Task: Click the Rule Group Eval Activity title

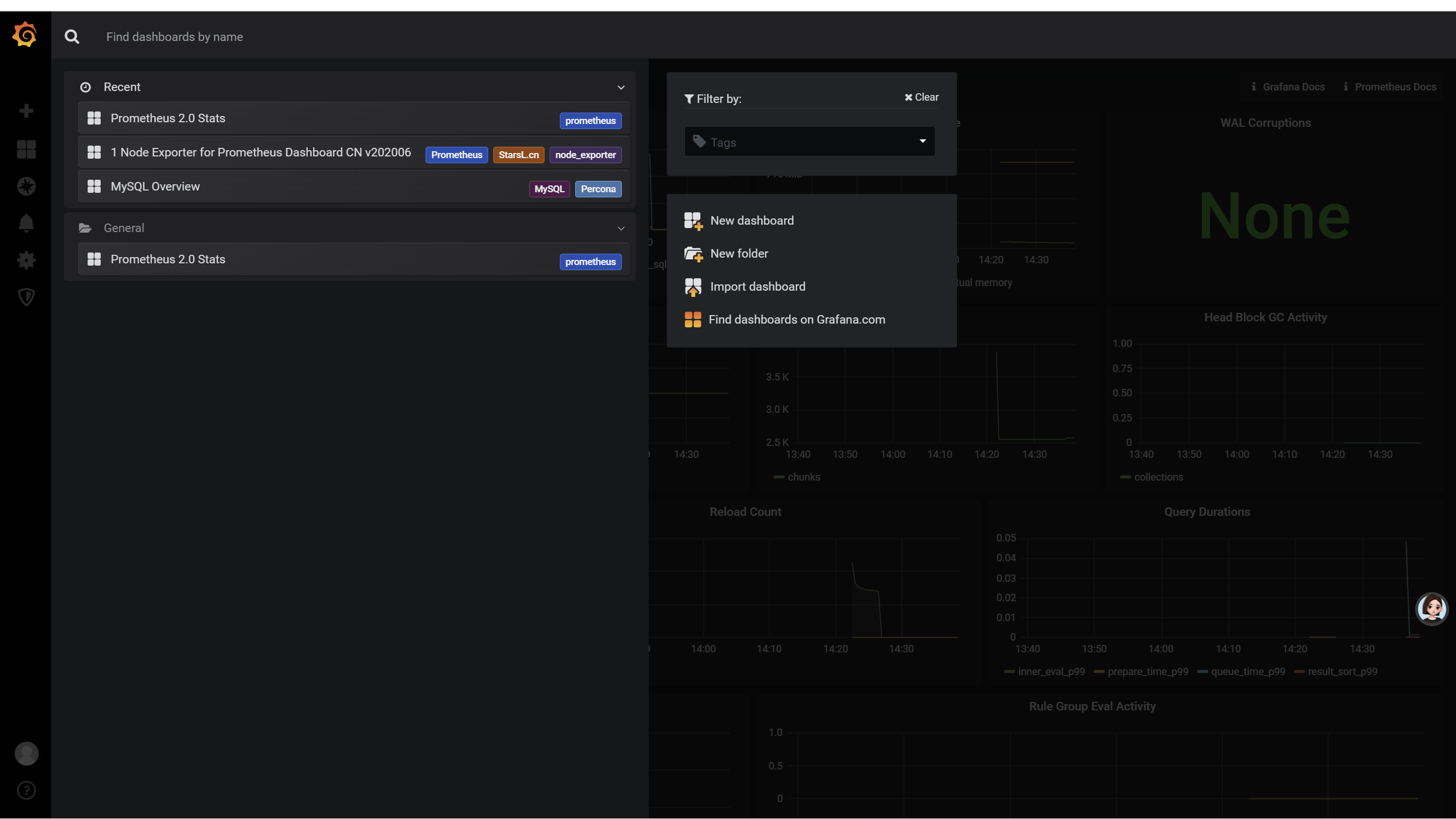Action: (1092, 706)
